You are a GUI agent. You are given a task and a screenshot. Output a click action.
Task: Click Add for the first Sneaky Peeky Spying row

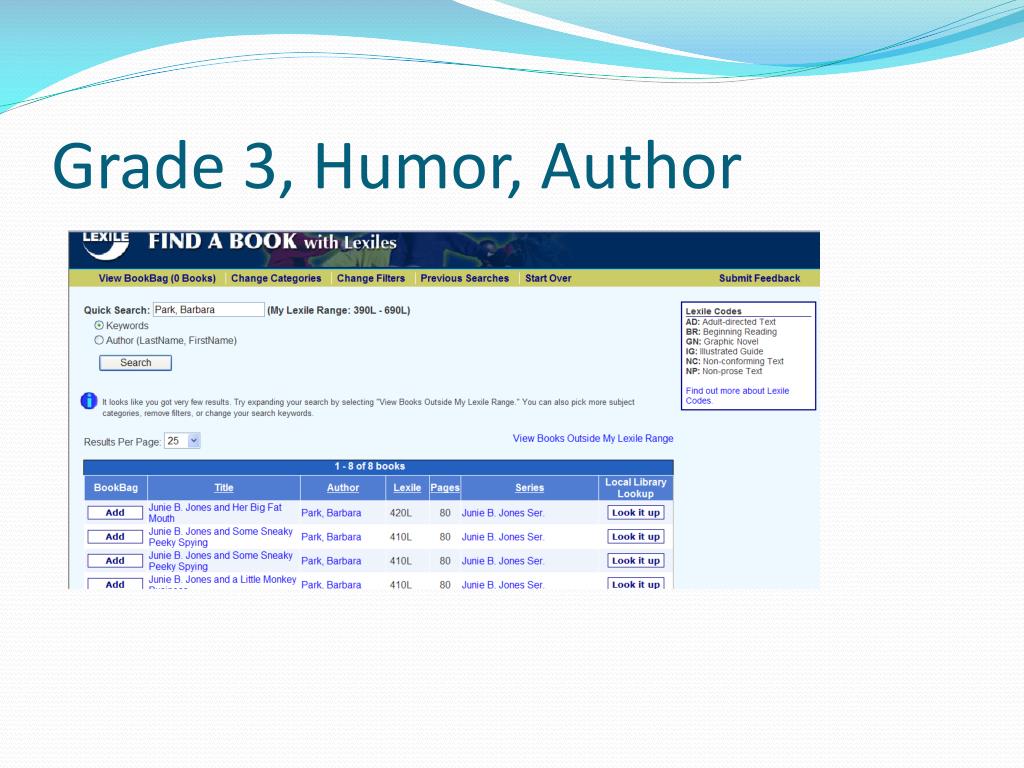115,537
